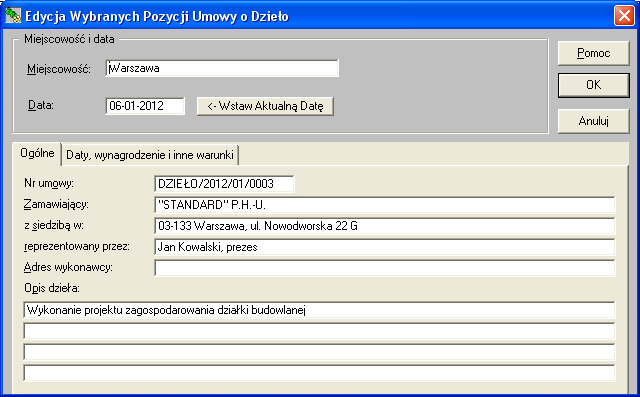This screenshot has height=397, width=640.
Task: Insert current date with Wstaw Aktualną Datę
Action: 265,106
